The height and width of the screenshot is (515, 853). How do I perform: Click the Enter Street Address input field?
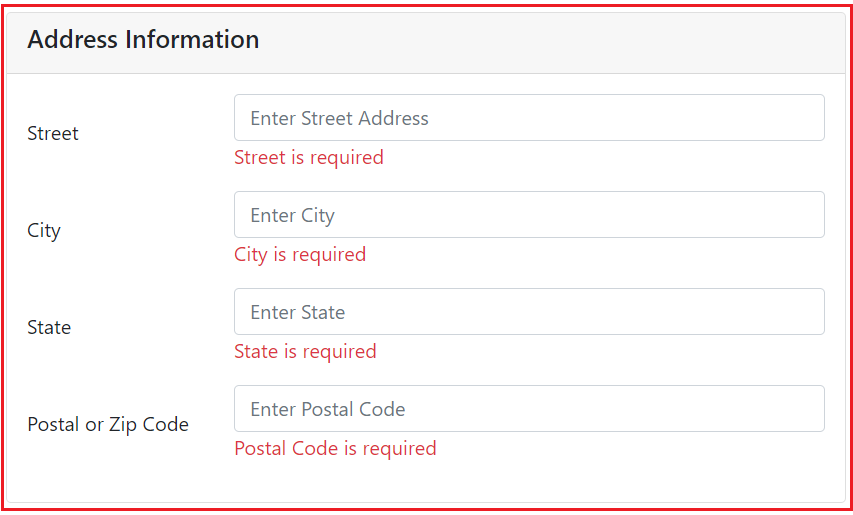pyautogui.click(x=529, y=117)
